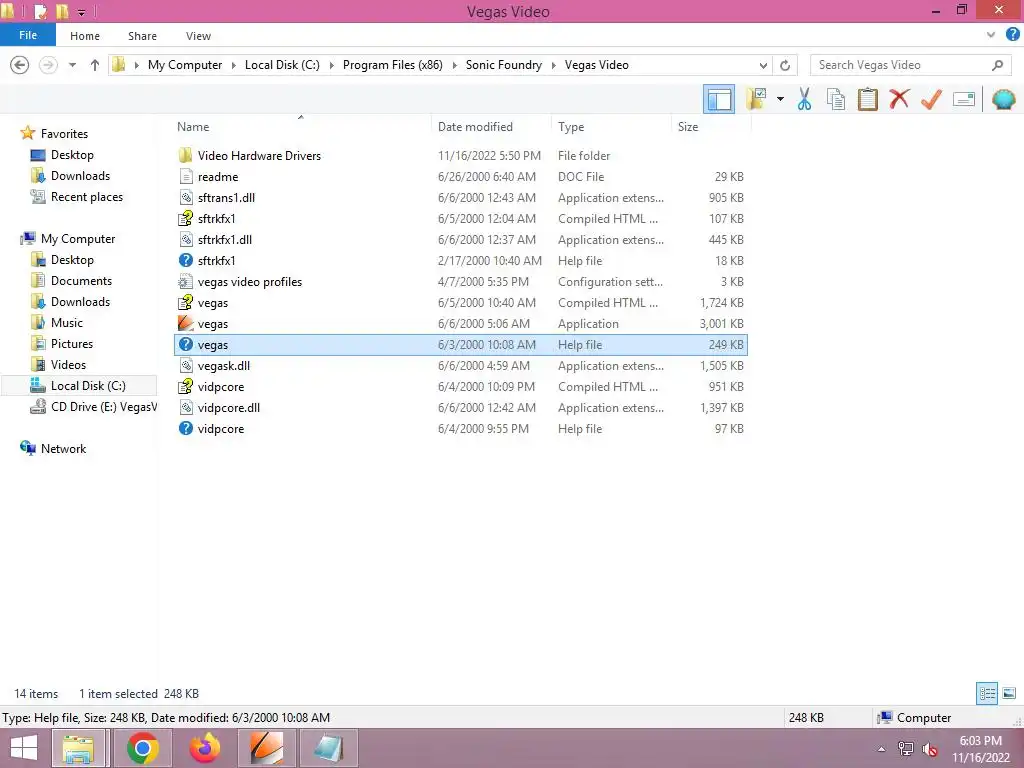Click the quick access Properties icon in title bar
The image size is (1024, 768).
click(40, 11)
